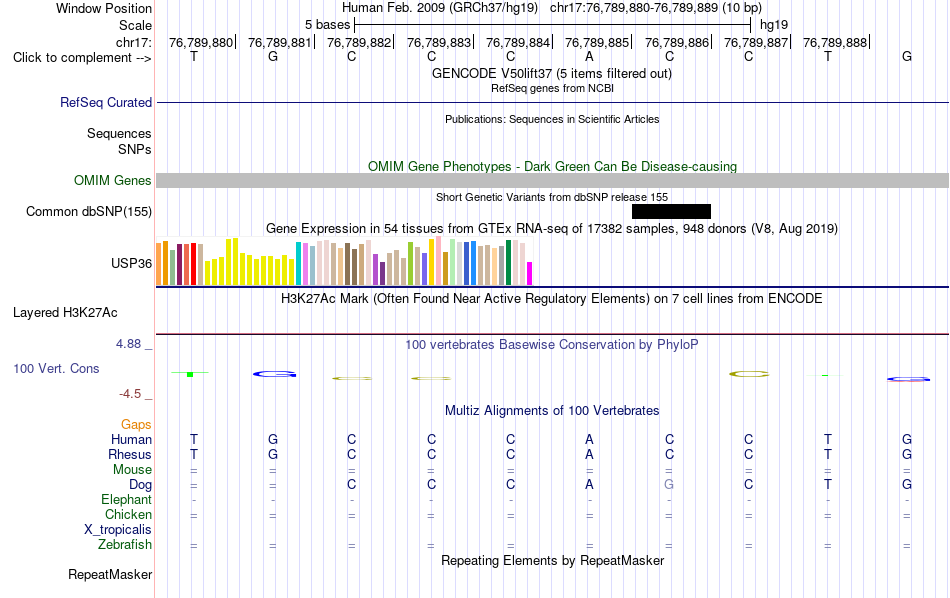
Task: Click position label 76,789,880 on ruler
Action: [201, 42]
